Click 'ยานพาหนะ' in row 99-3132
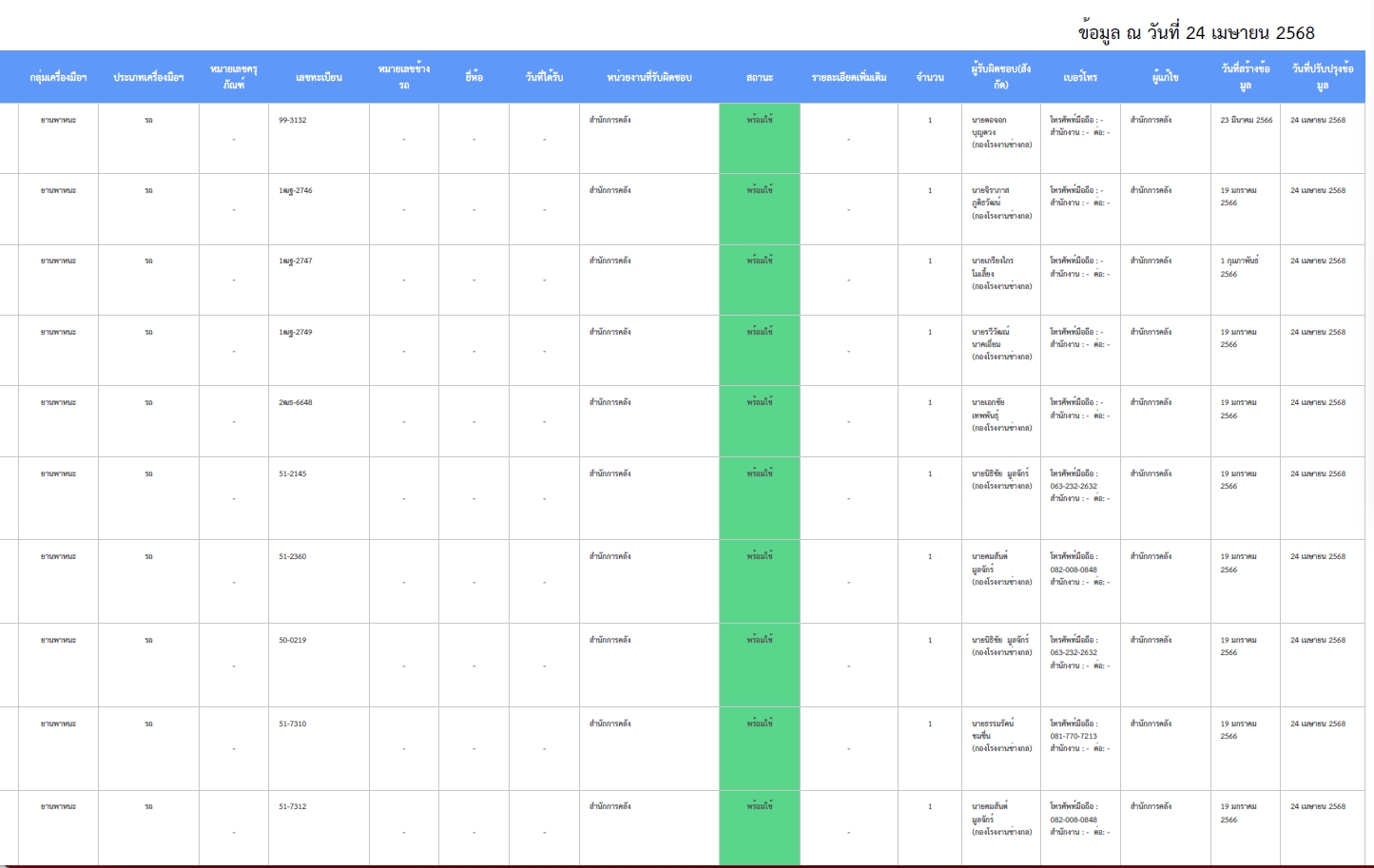1374x868 pixels. tap(58, 120)
